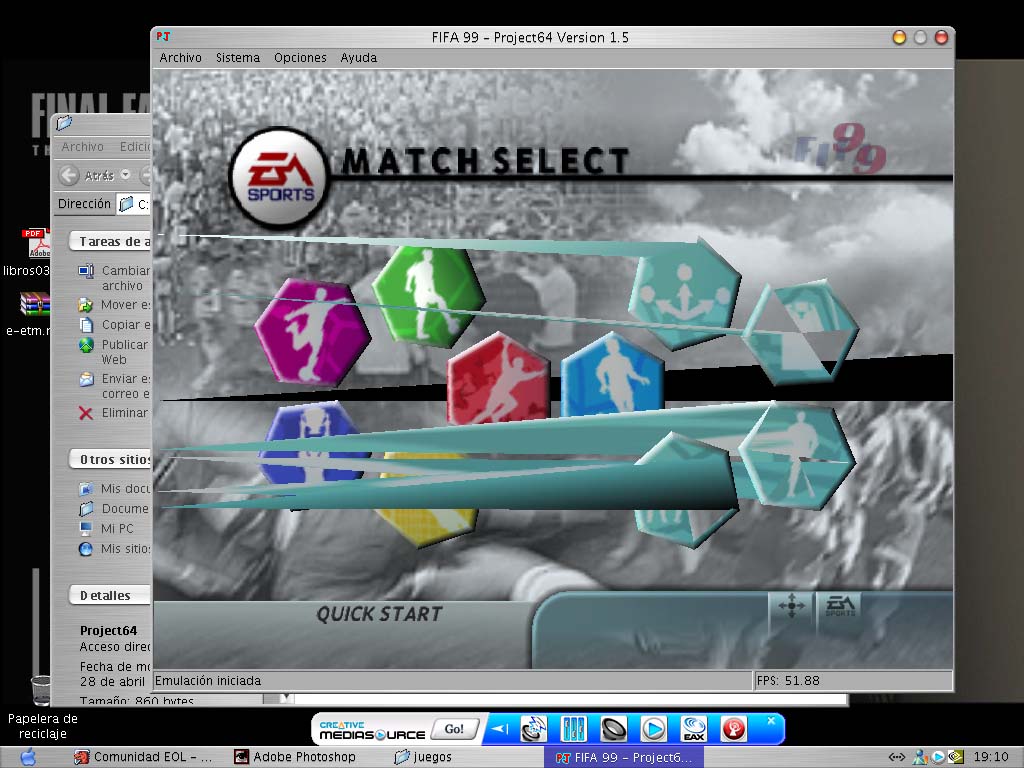Image resolution: width=1024 pixels, height=768 pixels.
Task: Close the Creative MediaSource bar
Action: pos(771,721)
